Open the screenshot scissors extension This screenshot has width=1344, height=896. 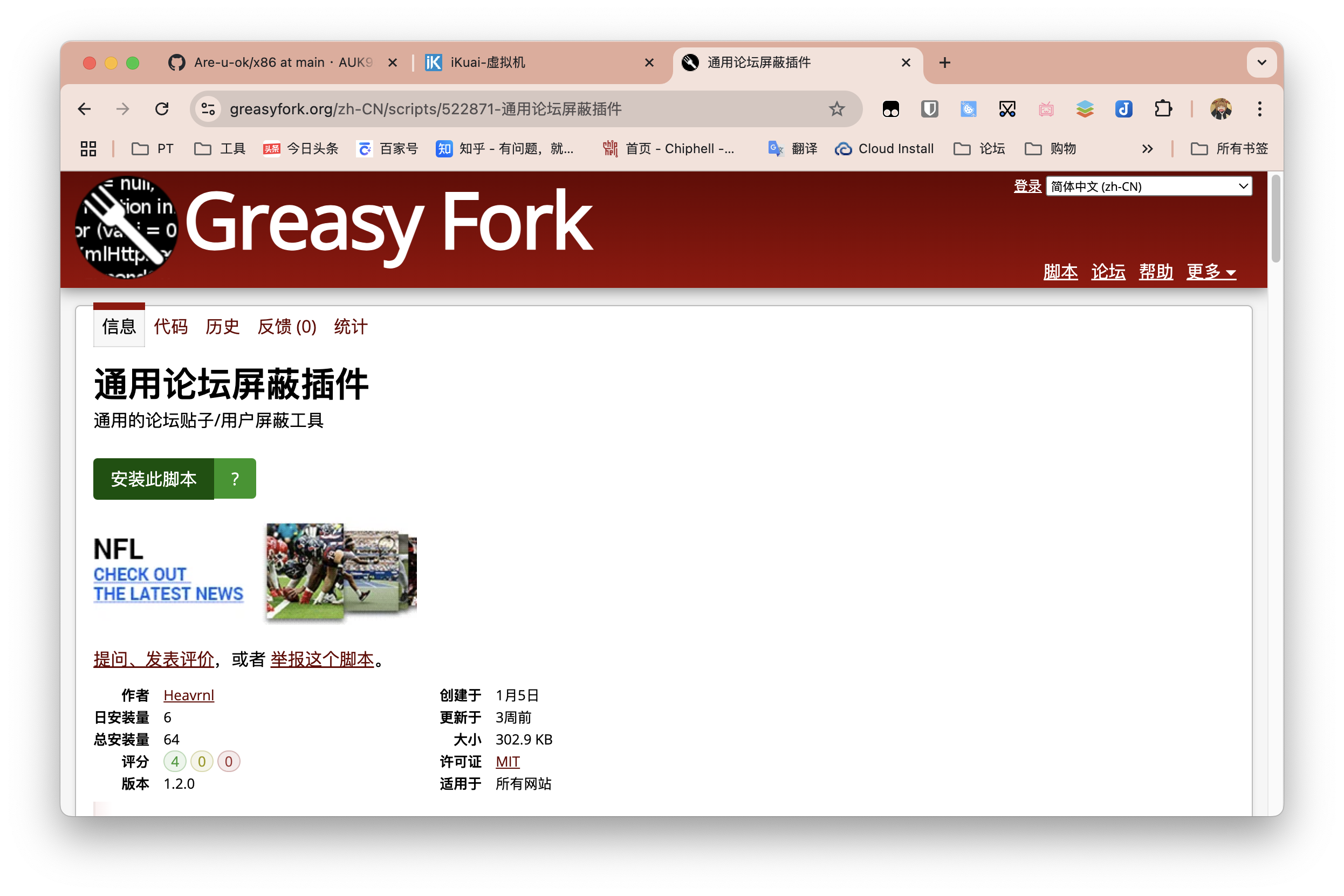point(1007,109)
